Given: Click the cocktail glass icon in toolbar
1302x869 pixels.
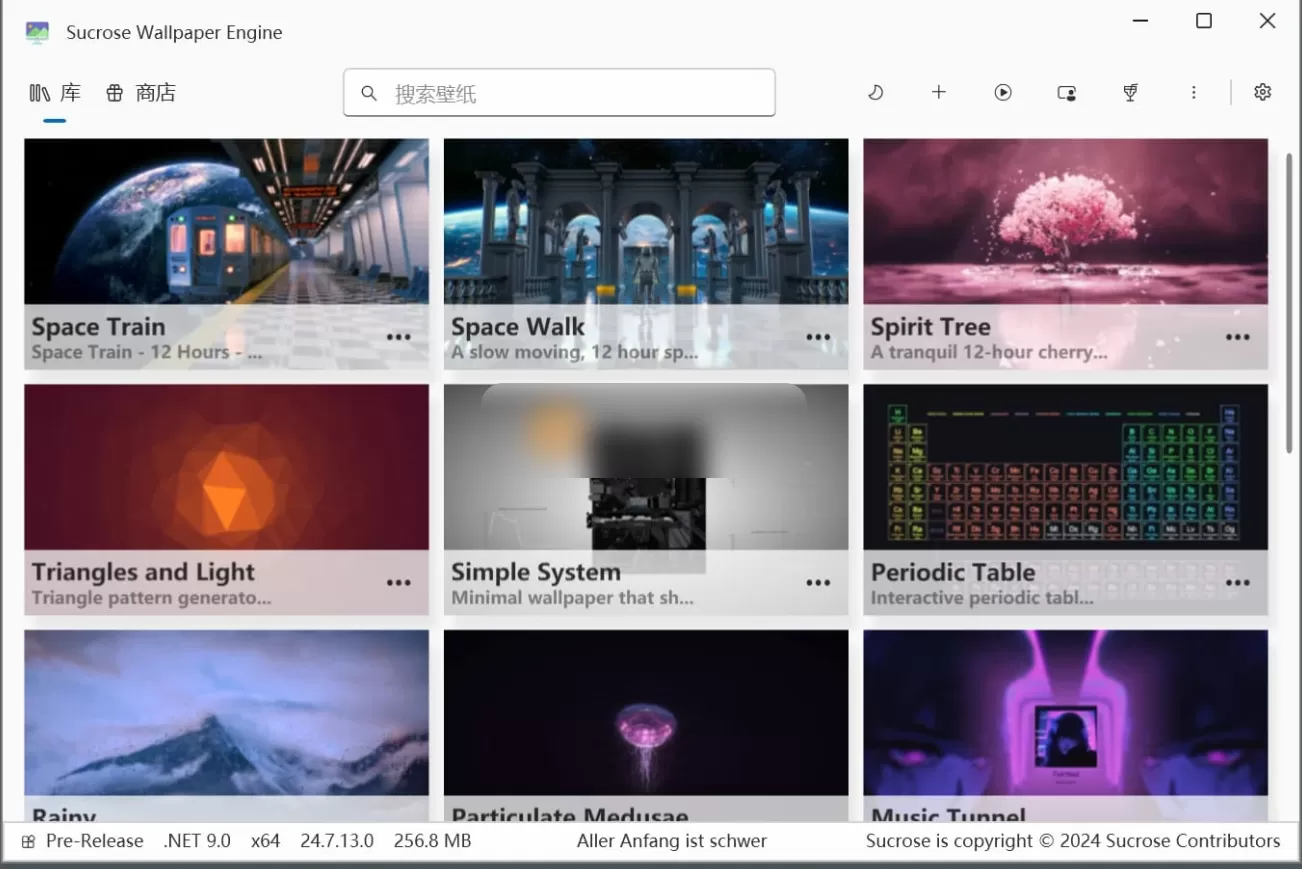Looking at the screenshot, I should pos(1130,92).
